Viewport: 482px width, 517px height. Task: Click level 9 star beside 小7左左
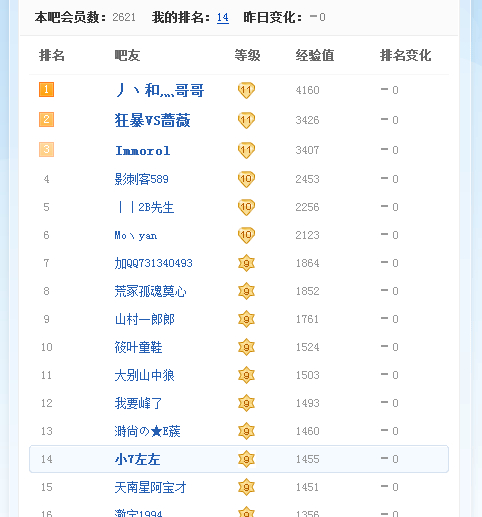246,459
